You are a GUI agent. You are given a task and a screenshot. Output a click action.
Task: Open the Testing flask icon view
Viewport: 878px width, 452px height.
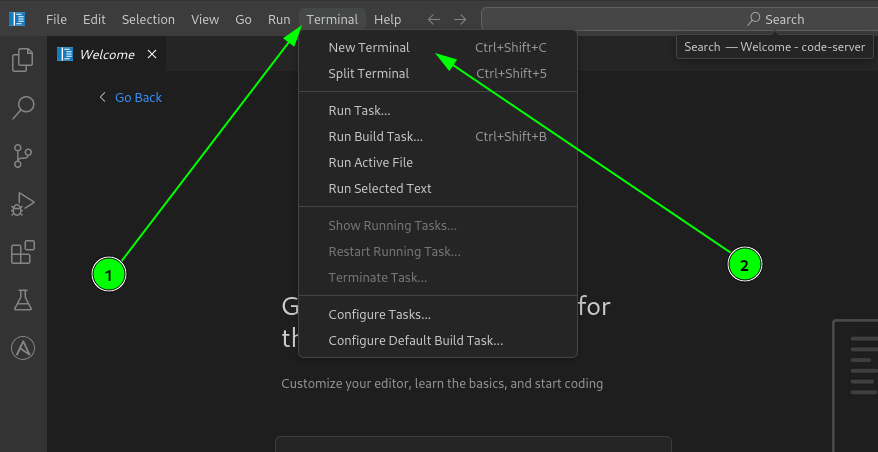23,300
